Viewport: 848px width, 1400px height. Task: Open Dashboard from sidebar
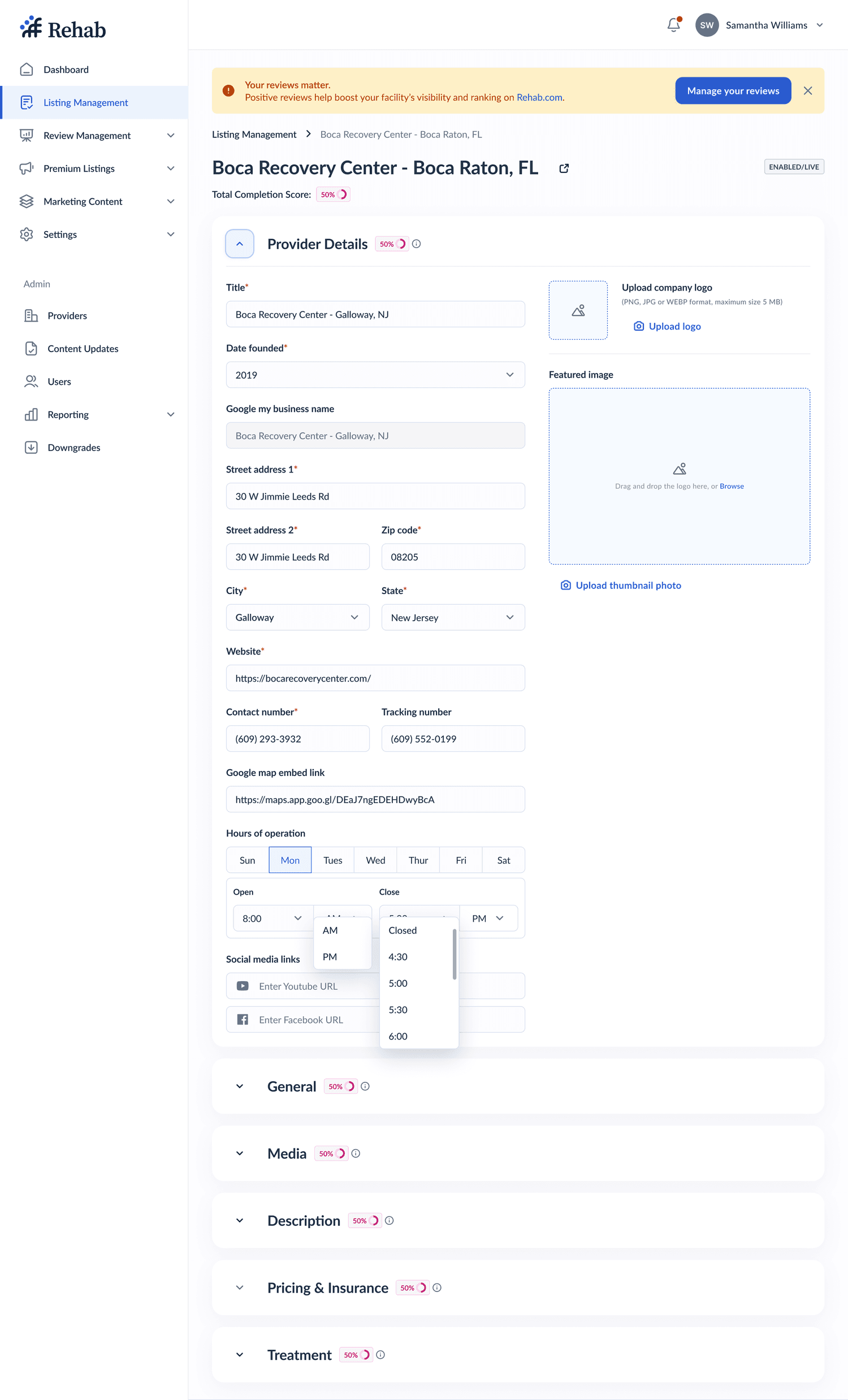pyautogui.click(x=94, y=70)
